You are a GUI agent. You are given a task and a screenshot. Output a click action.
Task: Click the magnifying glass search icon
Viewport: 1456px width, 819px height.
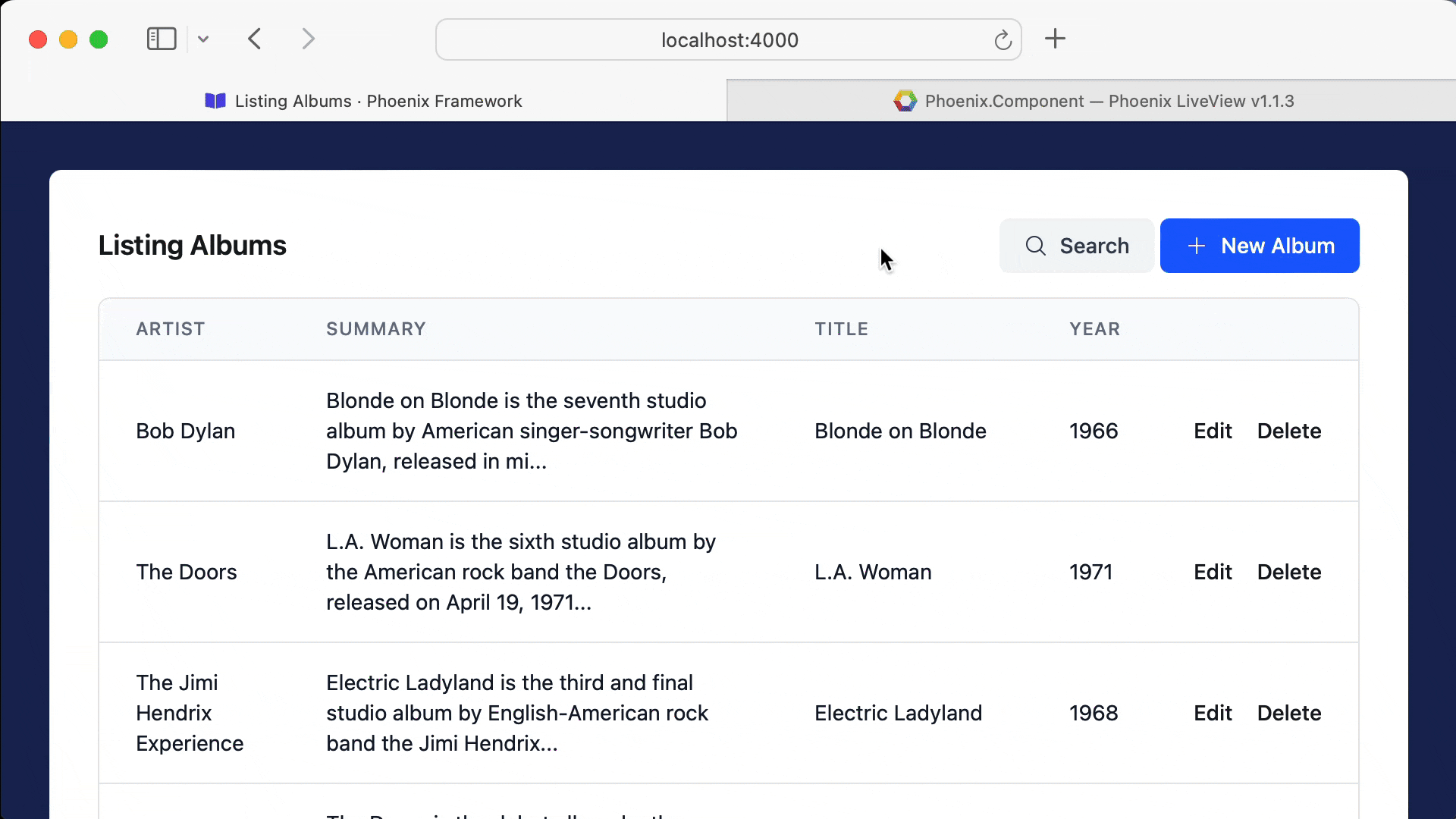pos(1036,246)
